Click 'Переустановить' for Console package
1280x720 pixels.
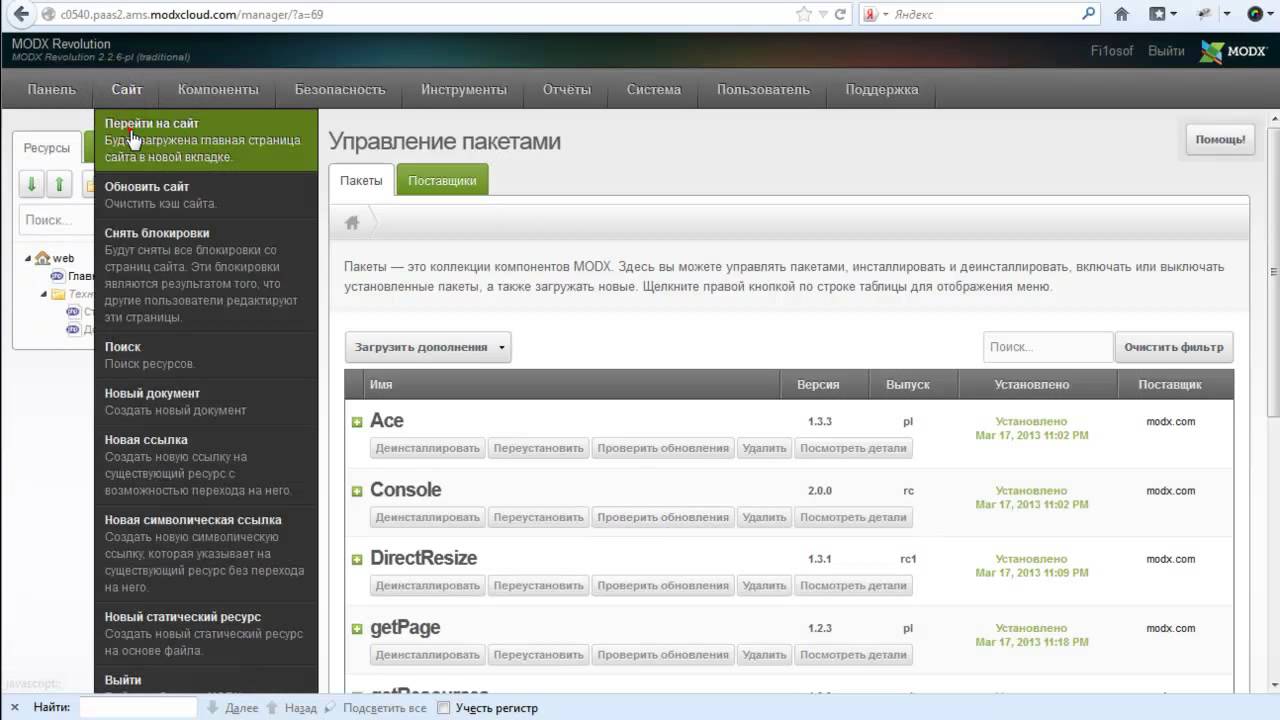pyautogui.click(x=538, y=517)
